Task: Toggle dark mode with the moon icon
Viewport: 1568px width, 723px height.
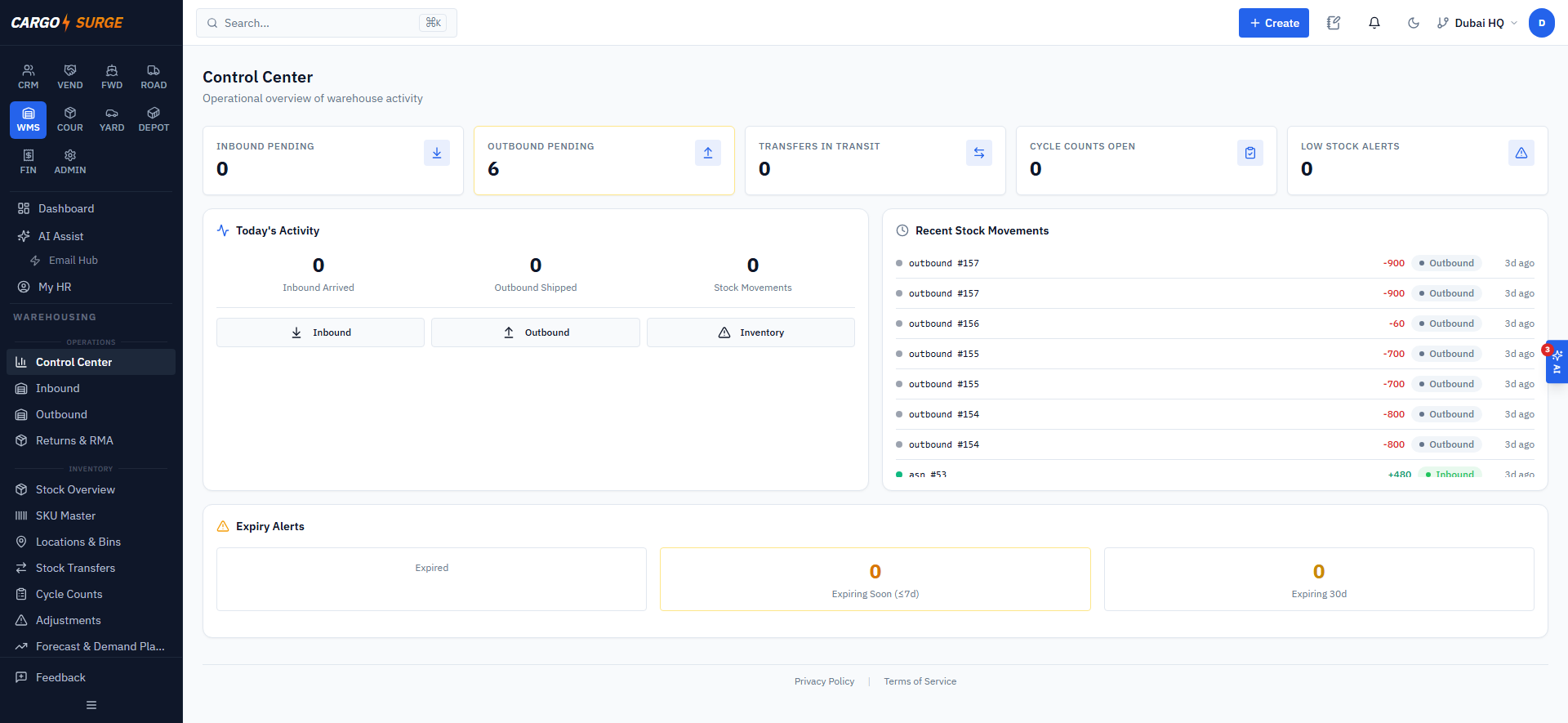Action: coord(1414,23)
